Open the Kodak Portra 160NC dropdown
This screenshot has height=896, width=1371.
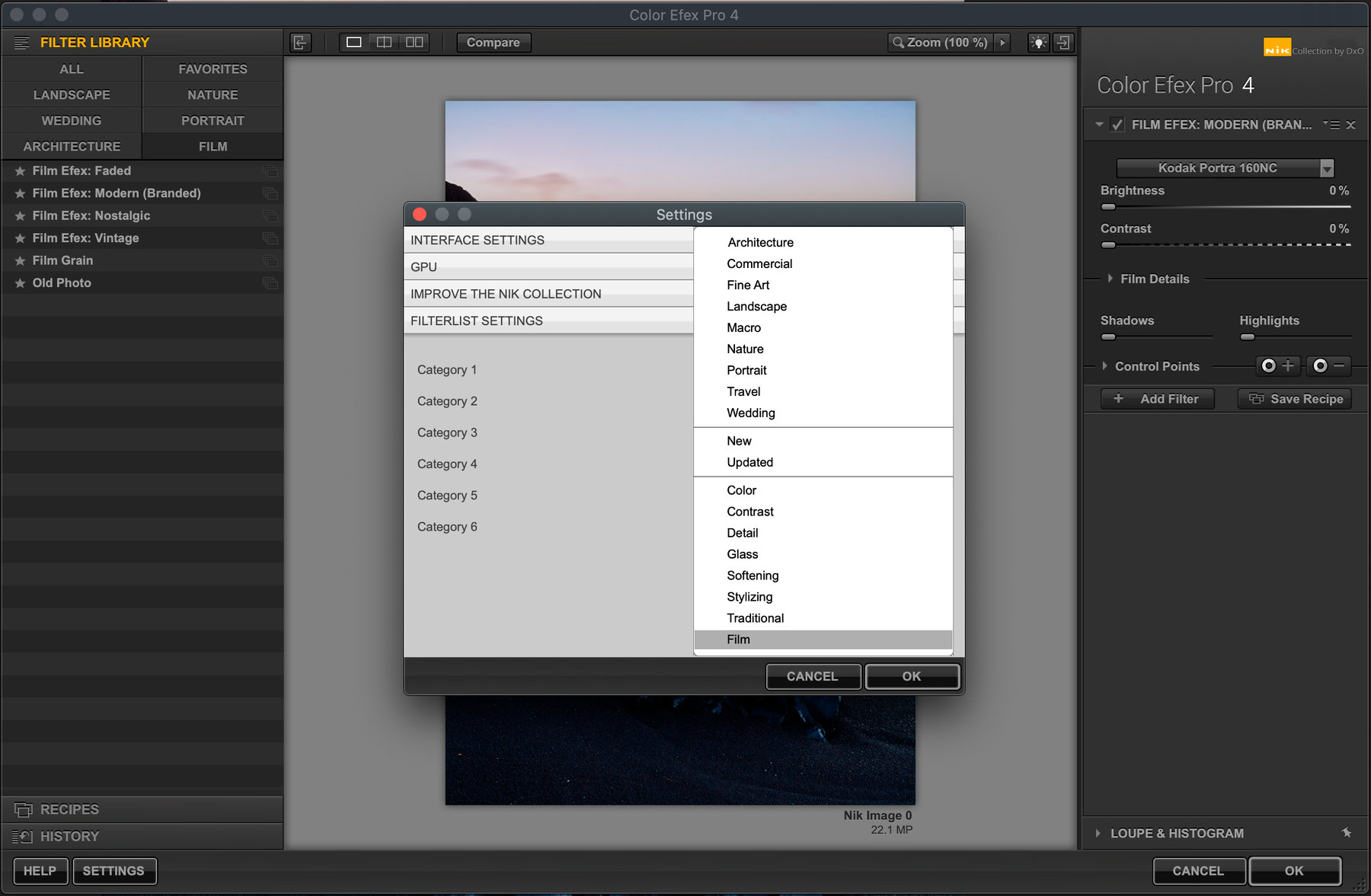tap(1225, 168)
